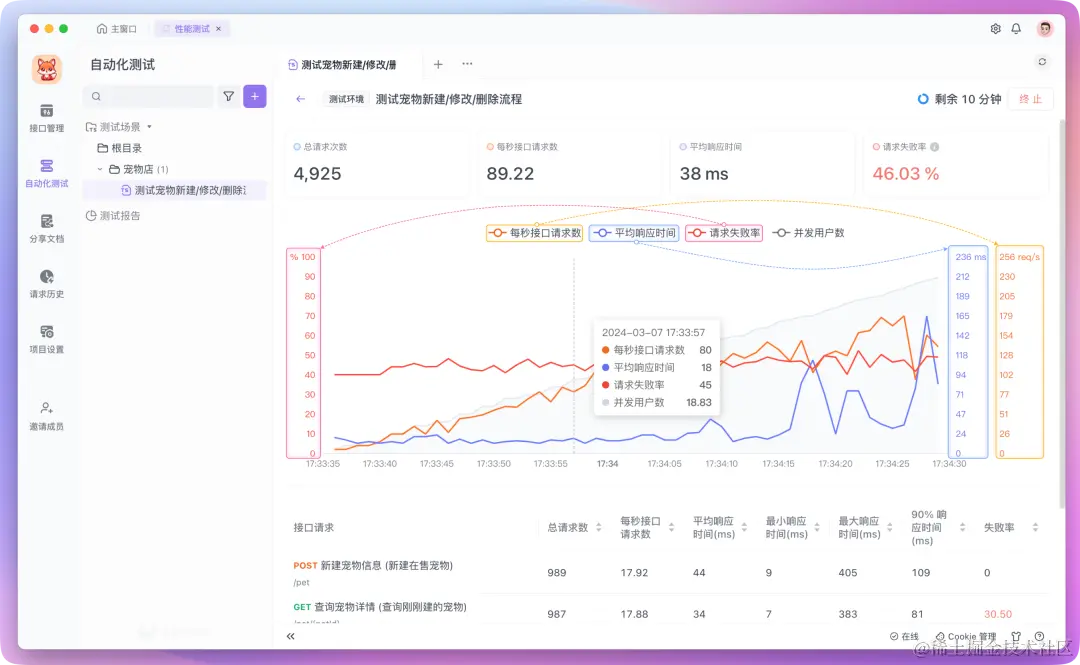Go back with the left arrow
Image resolution: width=1080 pixels, height=665 pixels.
[300, 99]
